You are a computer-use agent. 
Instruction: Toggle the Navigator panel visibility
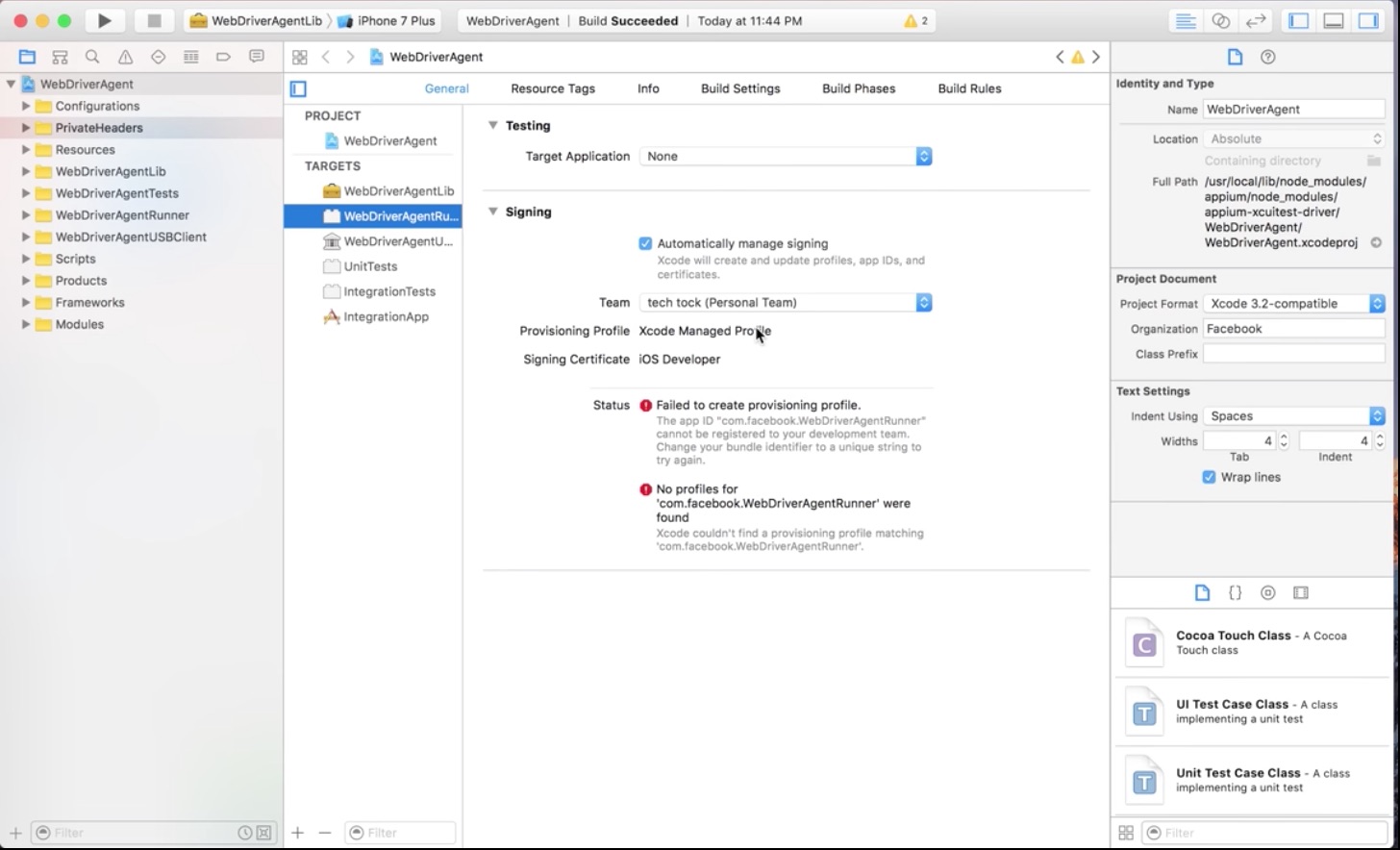[x=1299, y=20]
